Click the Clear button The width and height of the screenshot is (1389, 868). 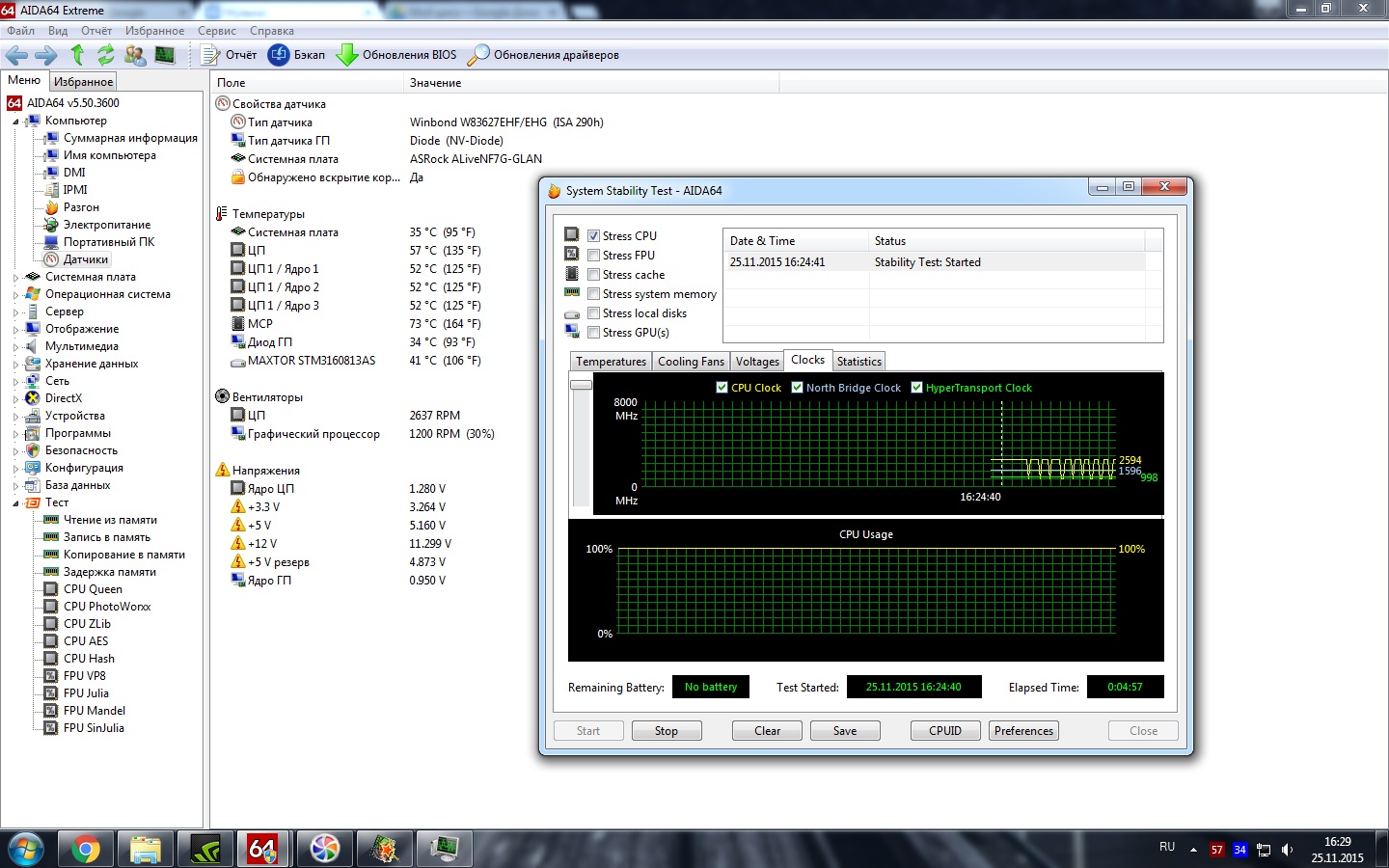click(x=768, y=731)
